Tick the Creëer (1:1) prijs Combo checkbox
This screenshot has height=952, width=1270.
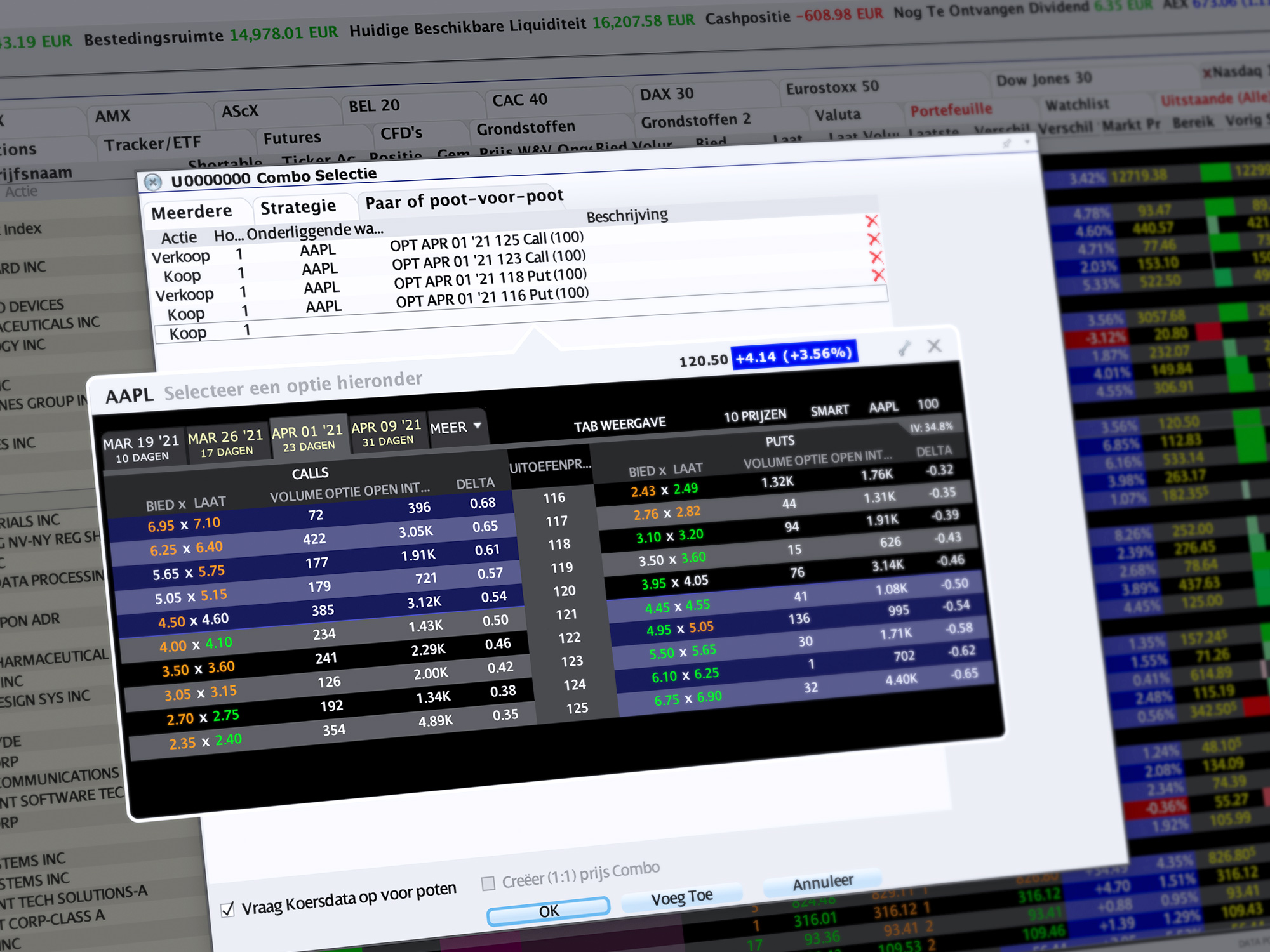point(488,883)
